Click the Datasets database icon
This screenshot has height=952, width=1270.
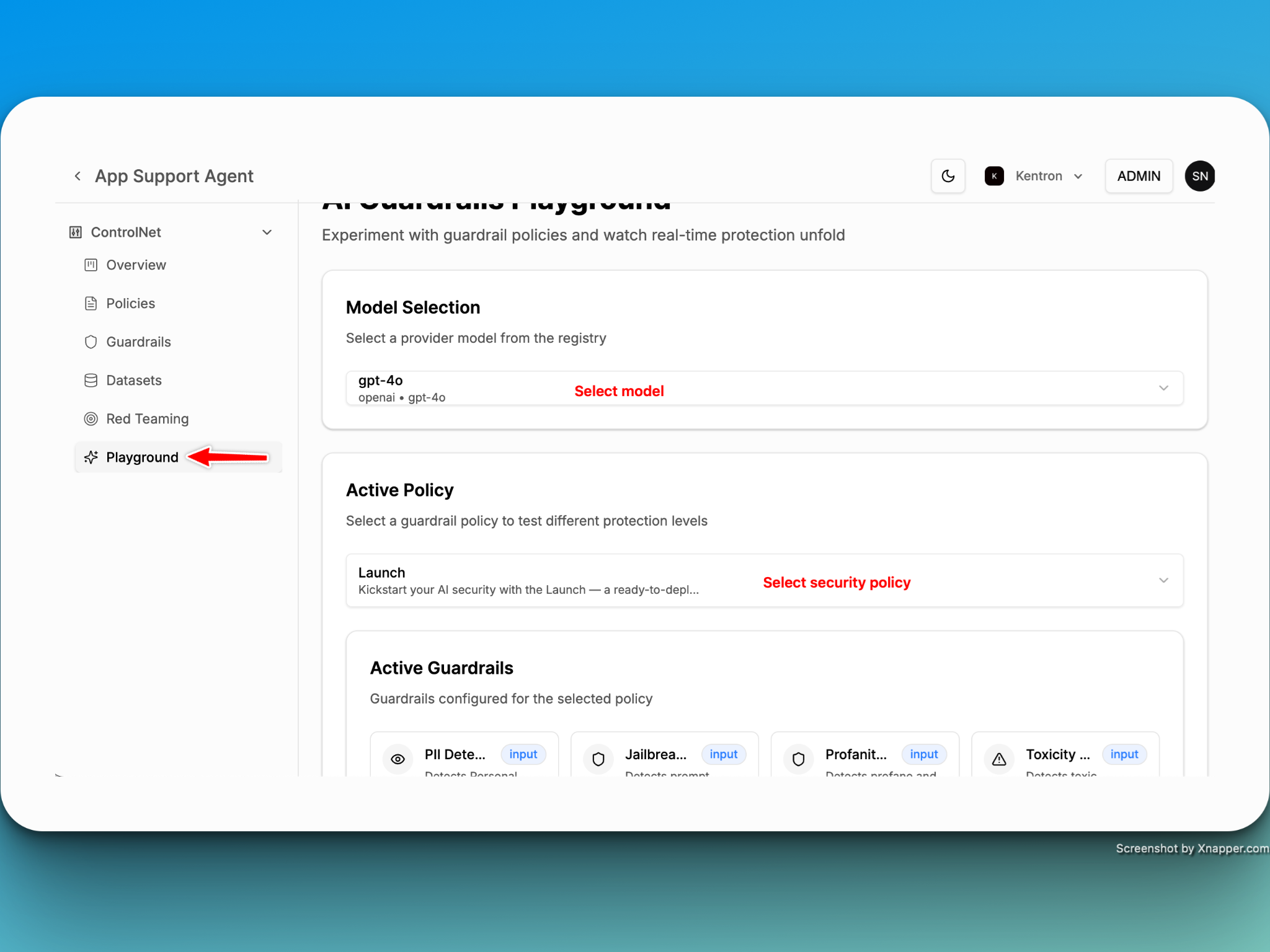click(x=91, y=381)
